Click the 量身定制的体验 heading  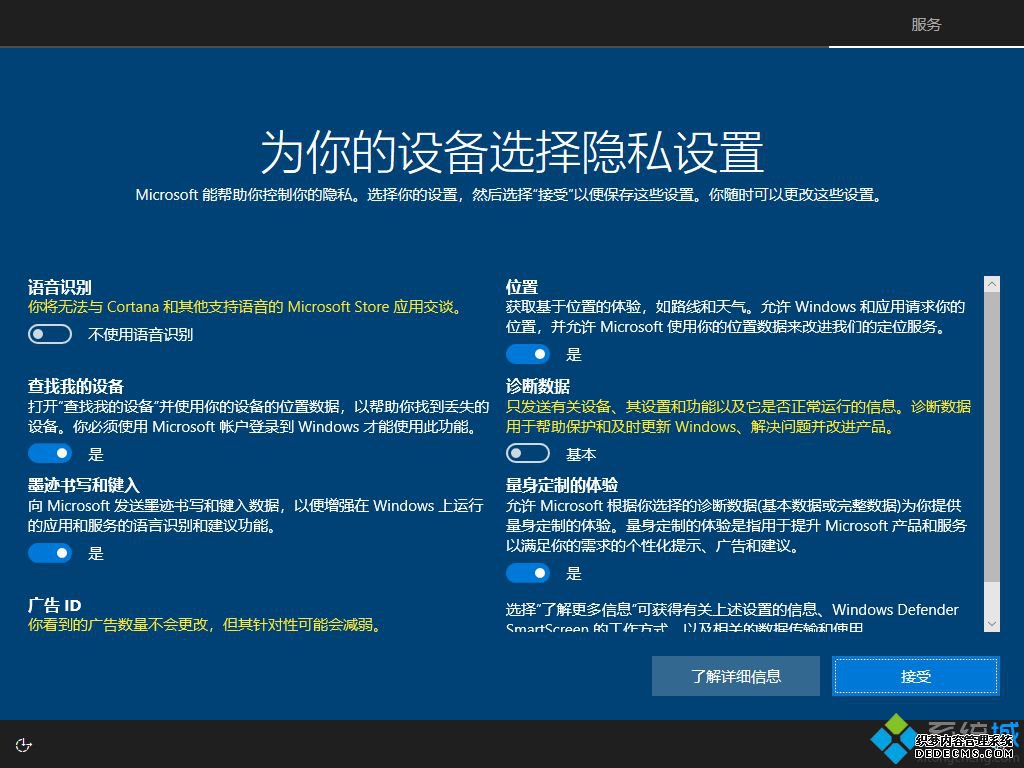point(562,485)
